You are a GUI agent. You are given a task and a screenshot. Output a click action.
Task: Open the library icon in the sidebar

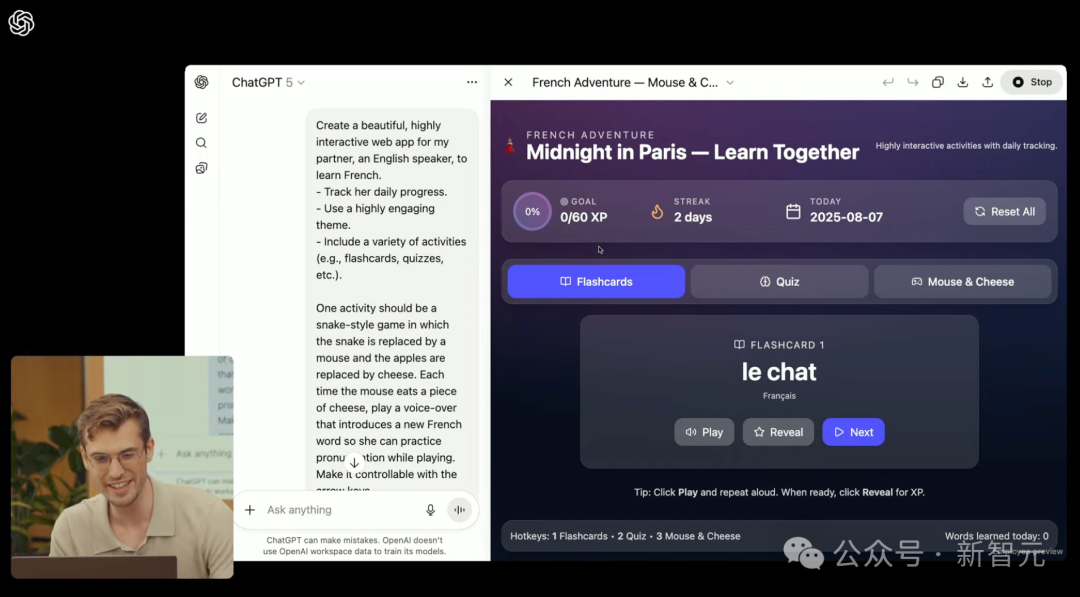pos(201,168)
